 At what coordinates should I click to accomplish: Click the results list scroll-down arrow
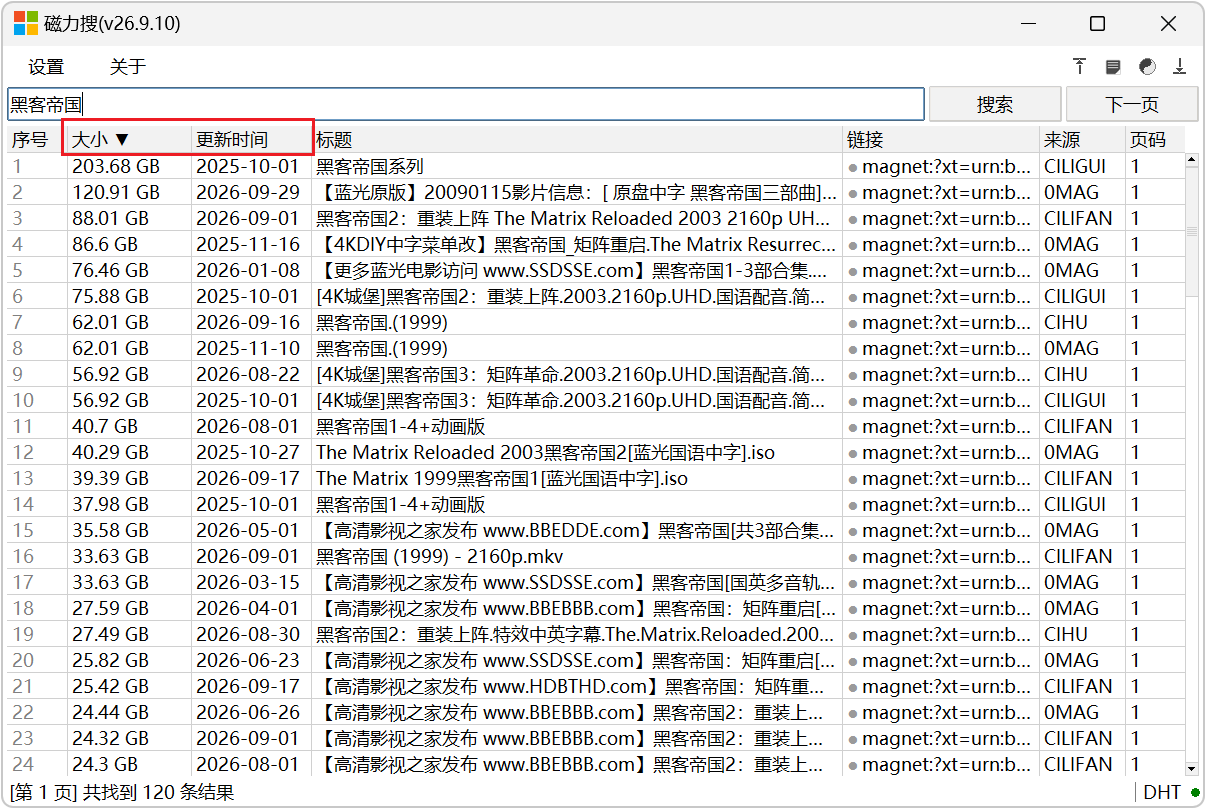click(1191, 768)
